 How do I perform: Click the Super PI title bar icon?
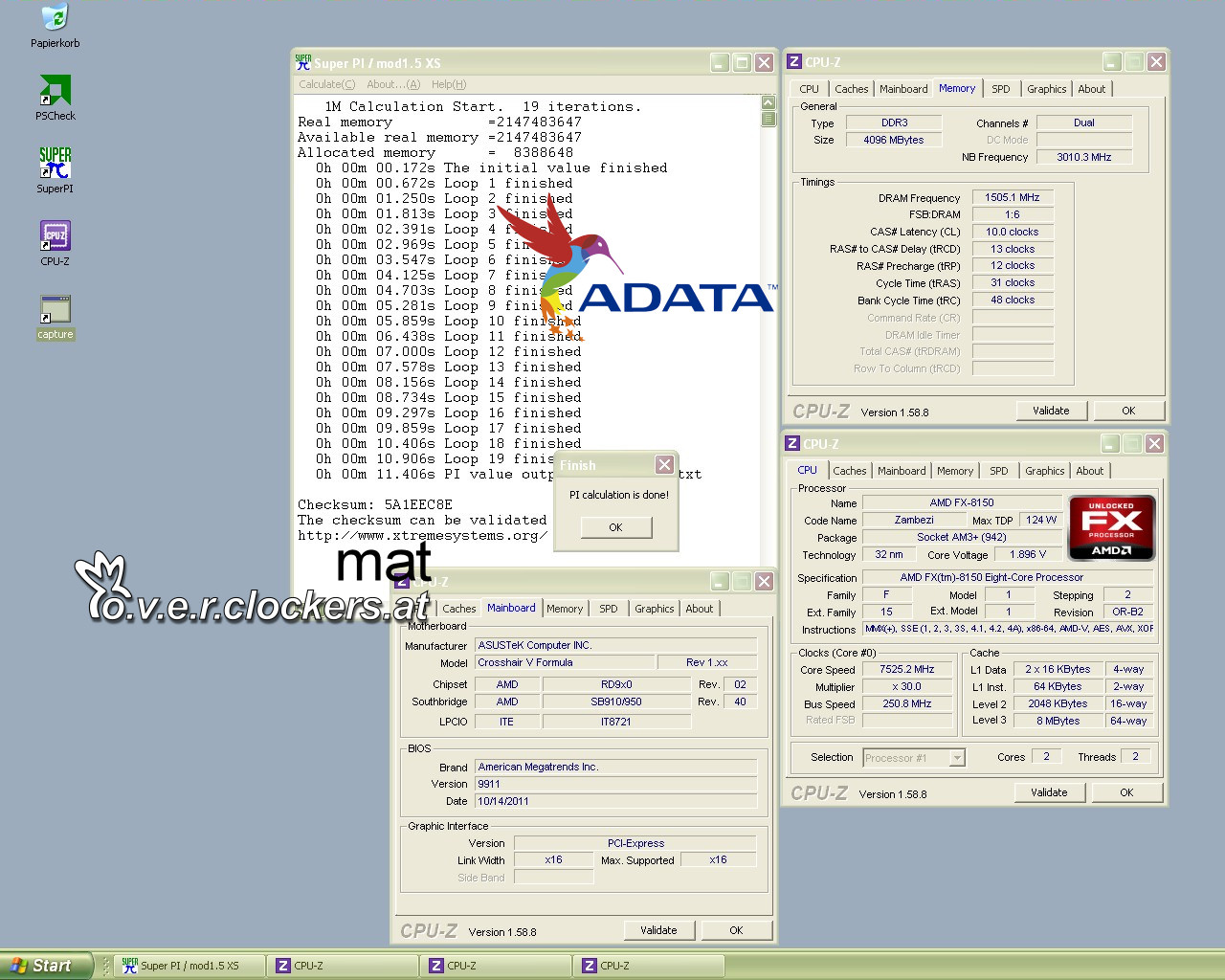303,62
